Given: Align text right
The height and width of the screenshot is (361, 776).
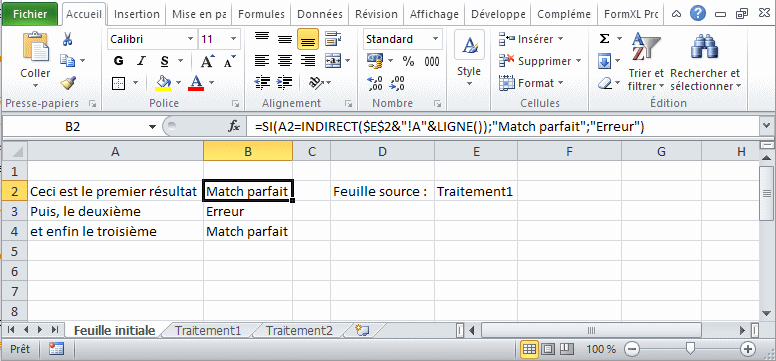Looking at the screenshot, I should pos(308,61).
